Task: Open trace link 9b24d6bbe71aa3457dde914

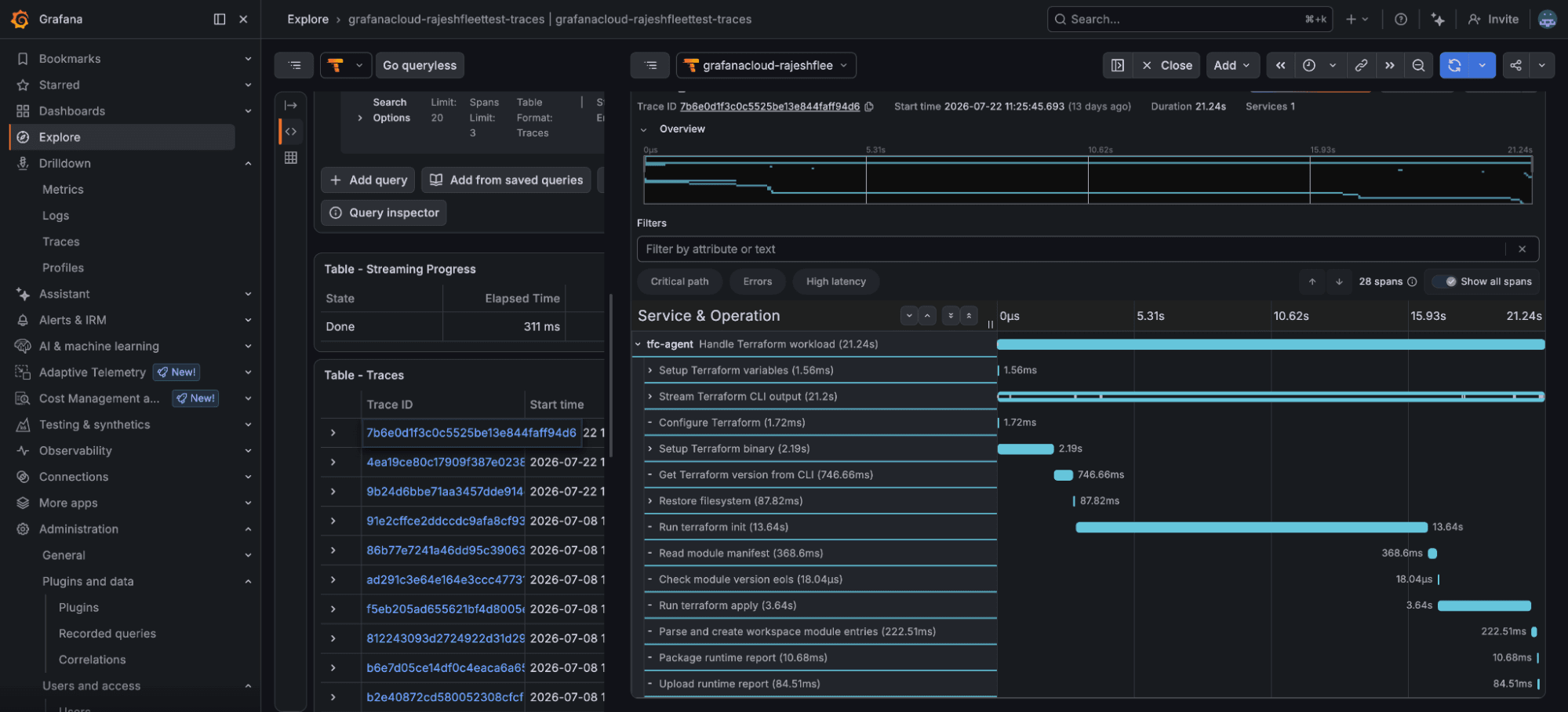Action: tap(445, 492)
